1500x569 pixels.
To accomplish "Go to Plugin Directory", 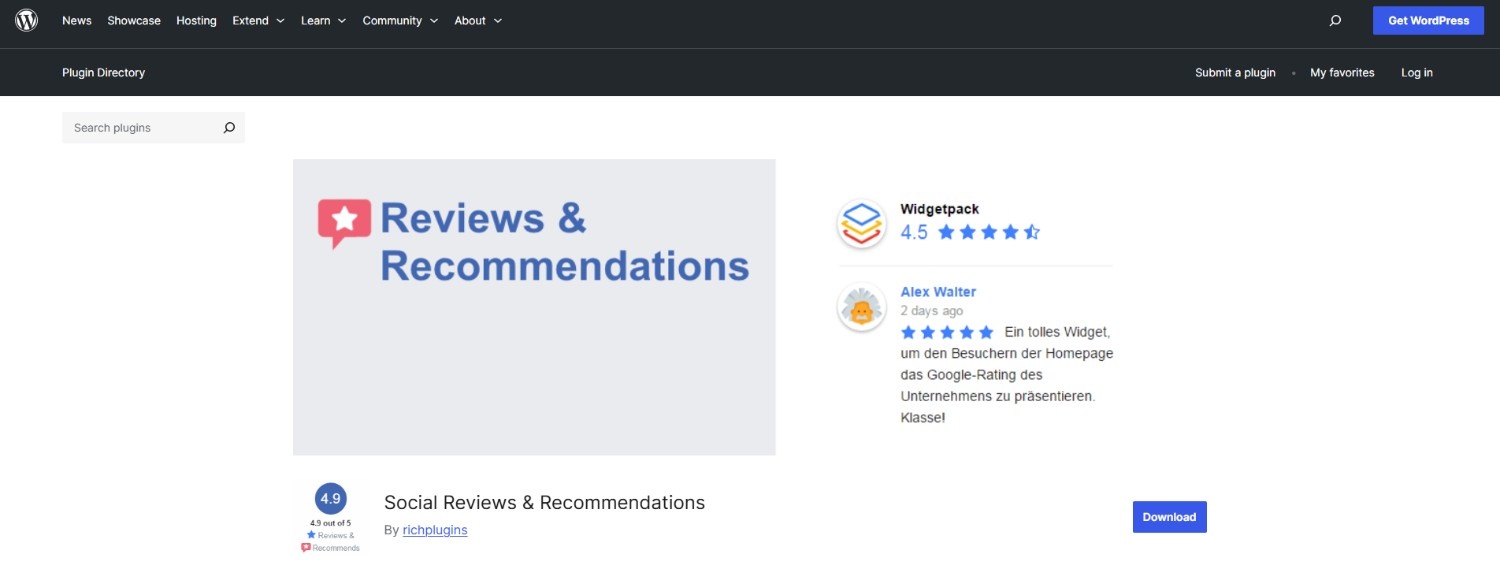I will [103, 73].
